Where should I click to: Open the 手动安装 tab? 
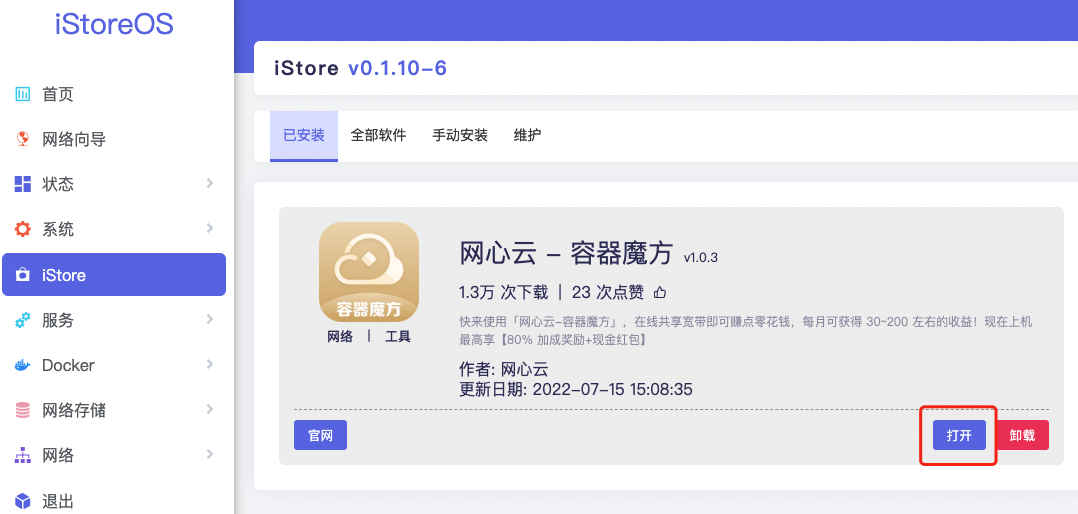coord(460,135)
